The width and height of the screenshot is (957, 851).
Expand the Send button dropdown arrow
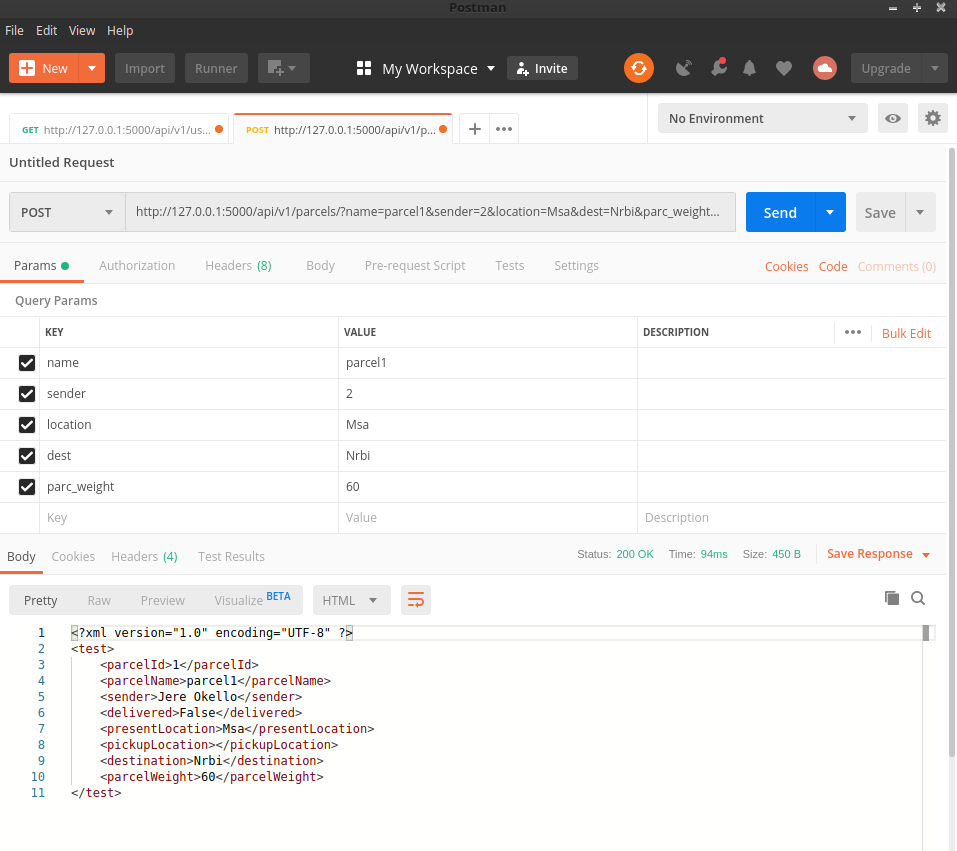coord(830,212)
